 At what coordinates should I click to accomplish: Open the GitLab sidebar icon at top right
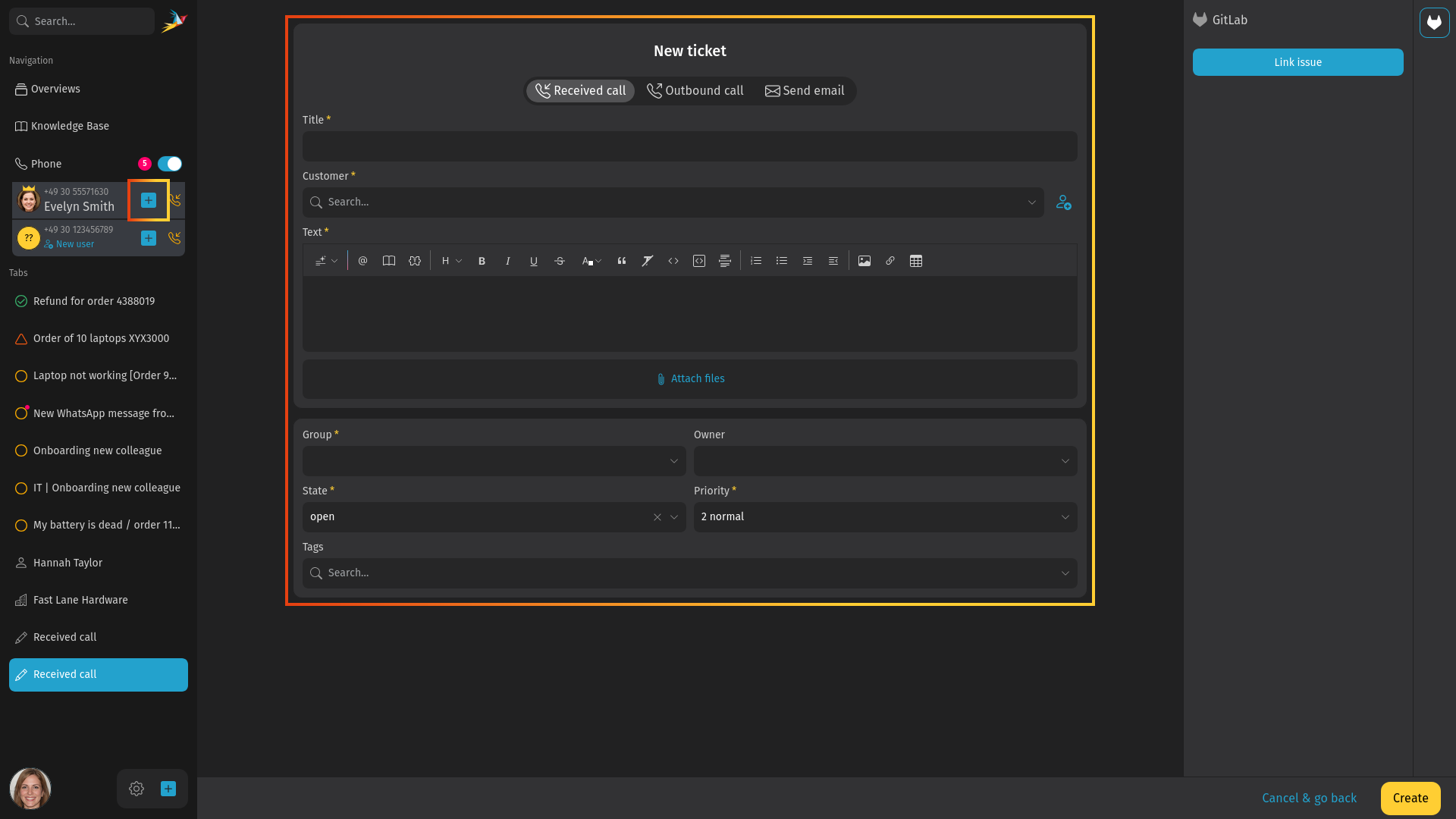click(1434, 23)
